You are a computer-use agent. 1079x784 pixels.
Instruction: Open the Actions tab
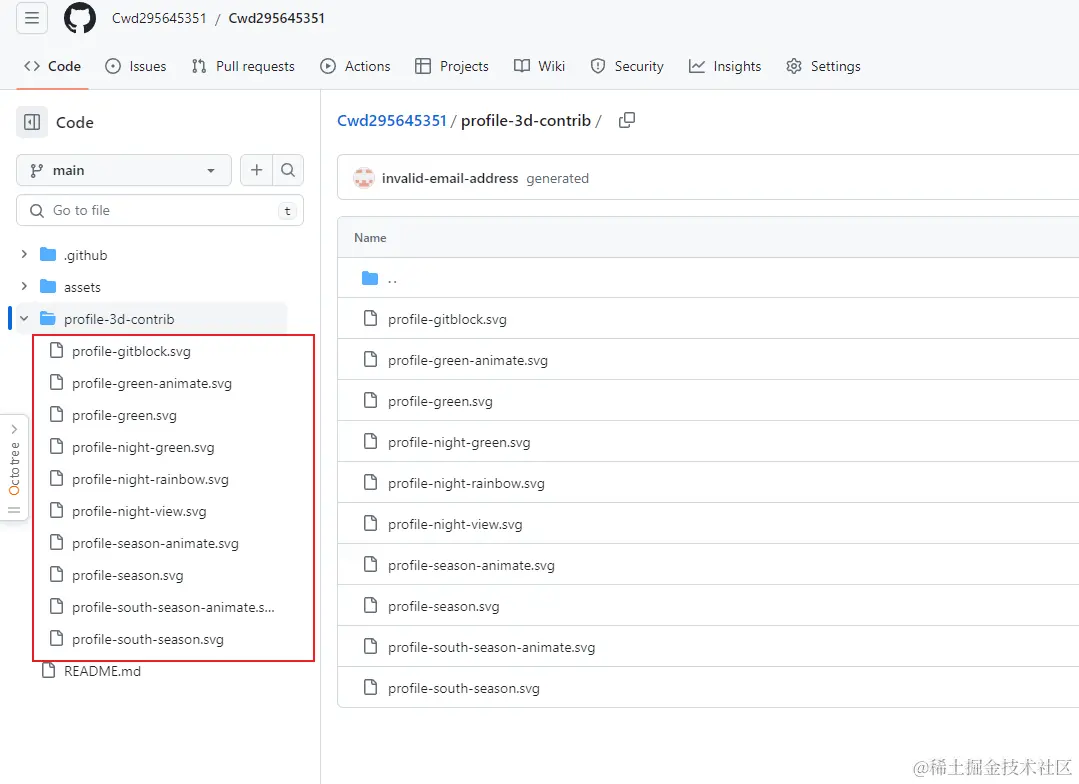tap(355, 66)
